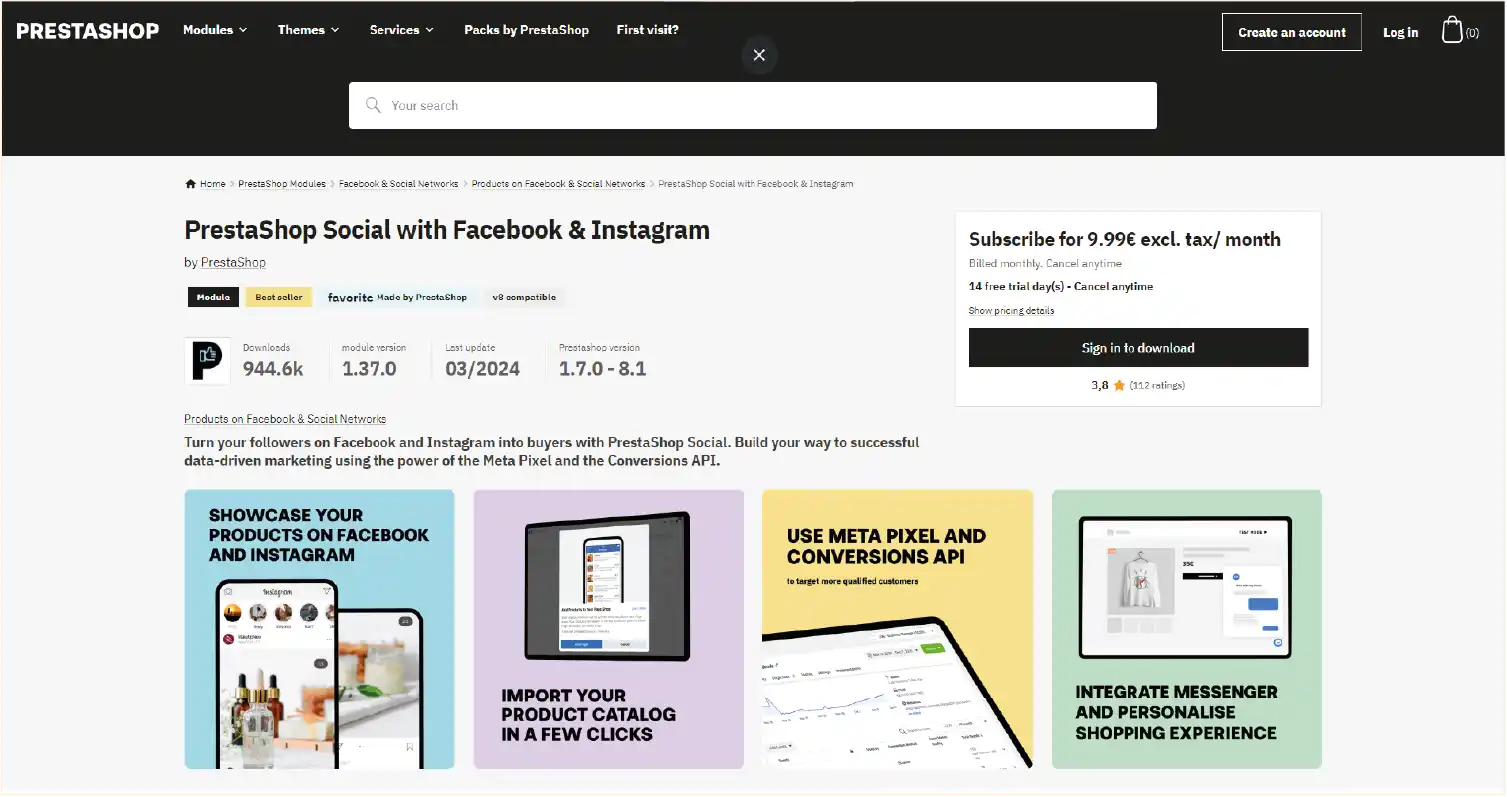Dismiss the search overlay with the X icon

point(758,55)
